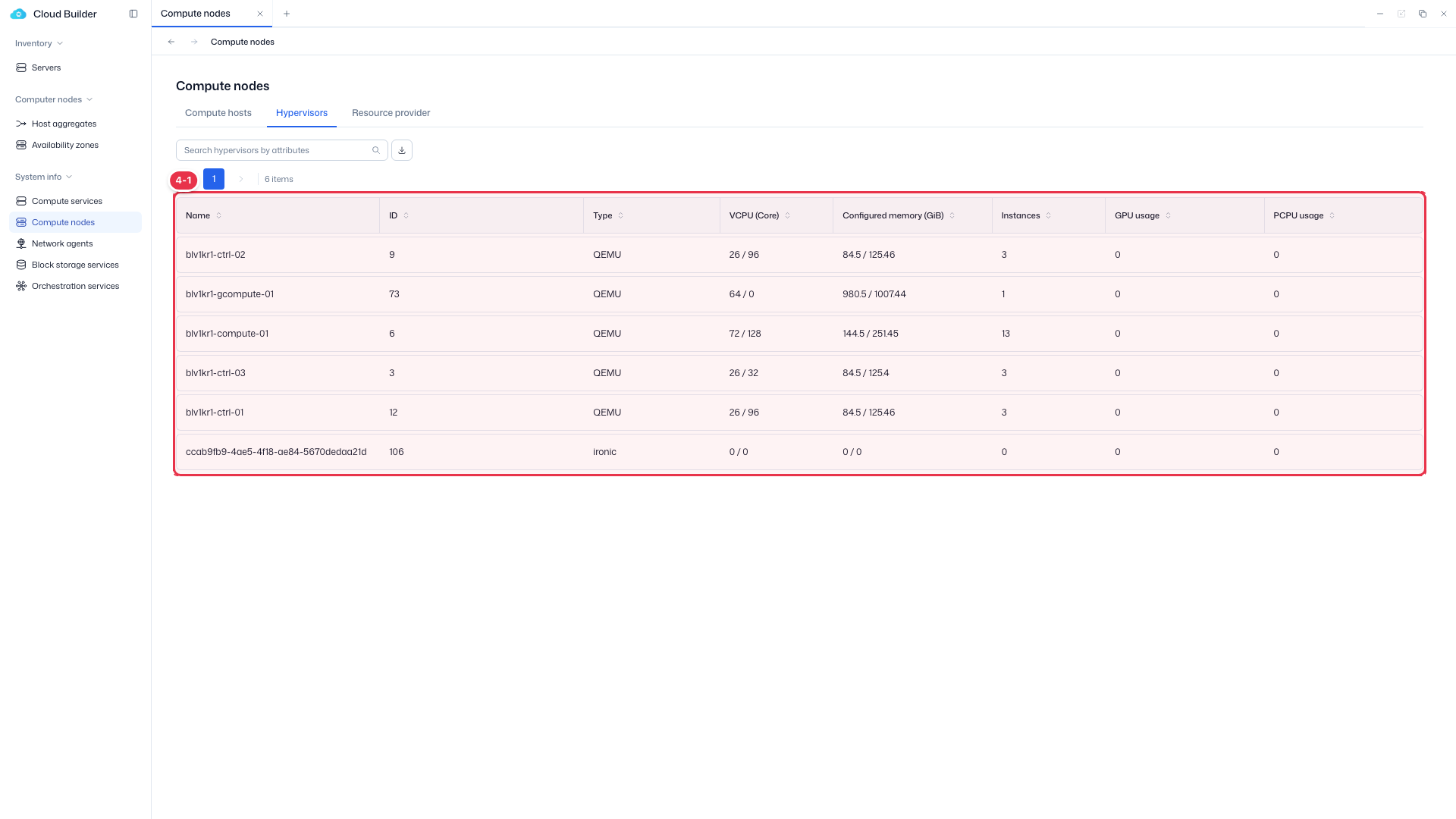Collapse sidebar with panel toggle icon
Image resolution: width=1456 pixels, height=819 pixels.
[x=133, y=14]
